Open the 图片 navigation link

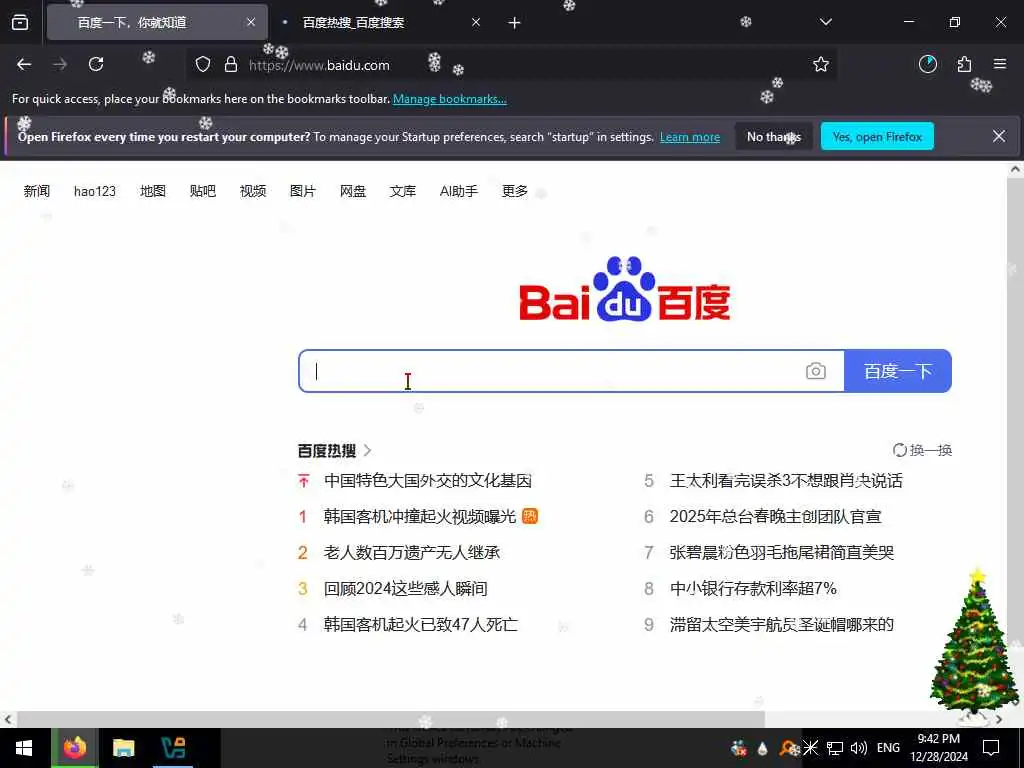(x=303, y=191)
